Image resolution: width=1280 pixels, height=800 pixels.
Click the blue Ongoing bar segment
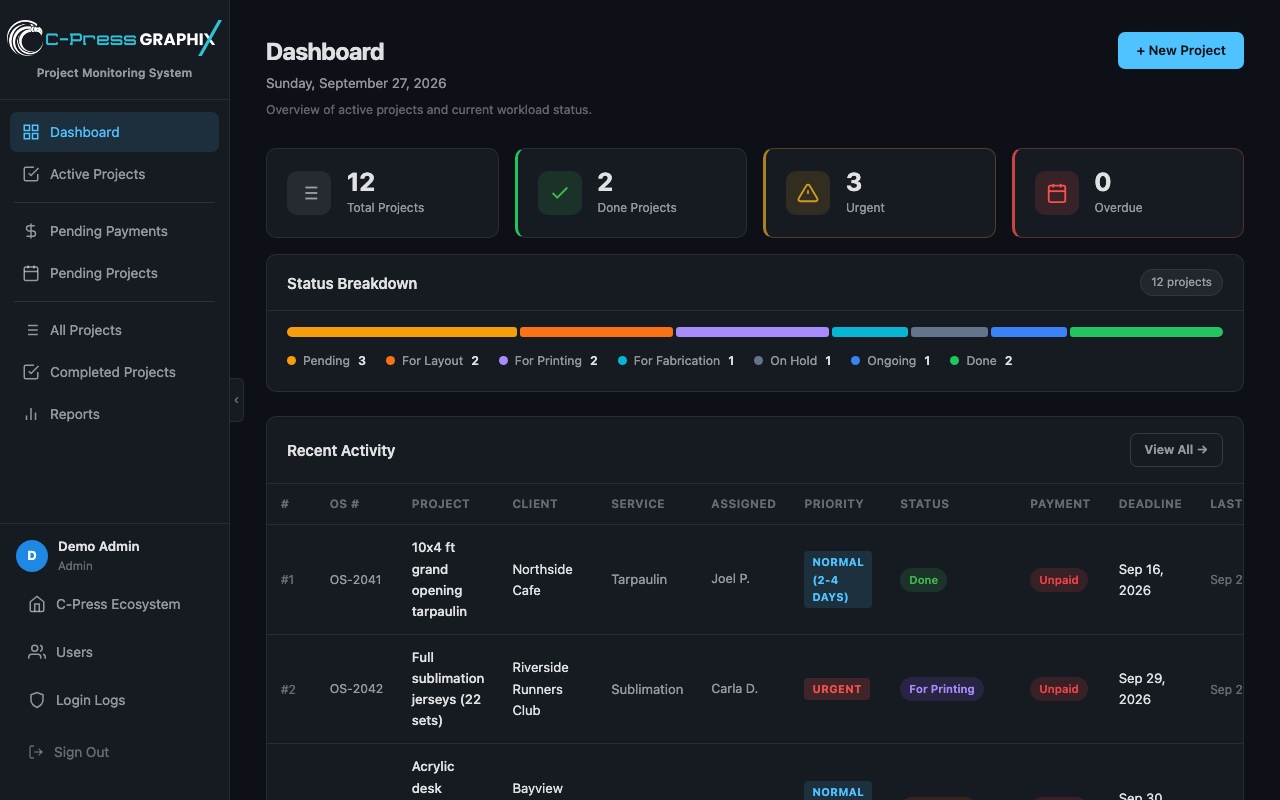1029,332
